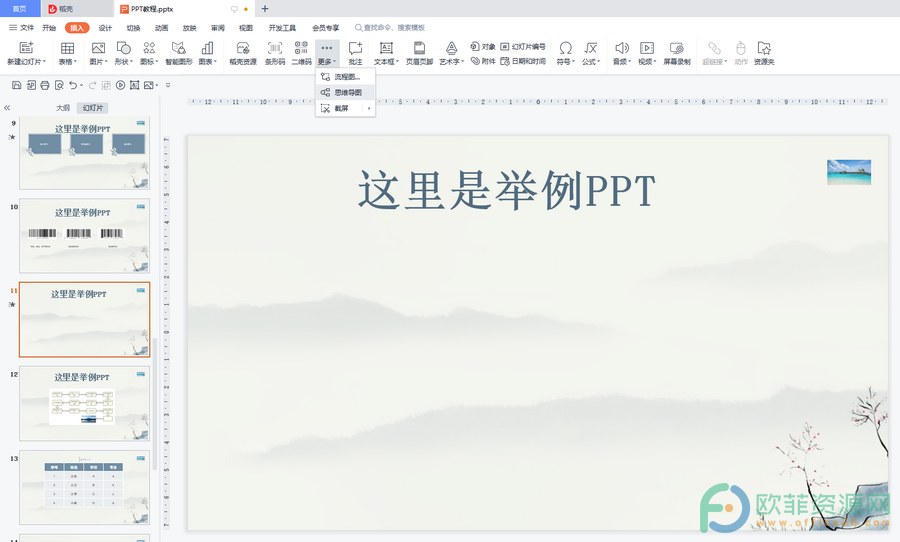Image resolution: width=900 pixels, height=542 pixels.
Task: Expand the 文本框 dropdown arrow
Action: pyautogui.click(x=397, y=62)
